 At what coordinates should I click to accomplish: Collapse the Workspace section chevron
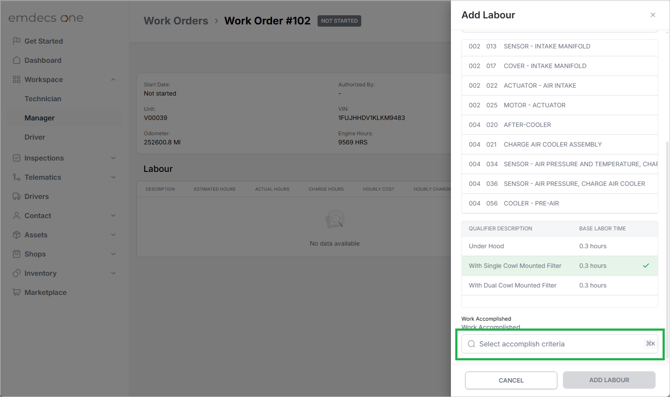pos(113,79)
